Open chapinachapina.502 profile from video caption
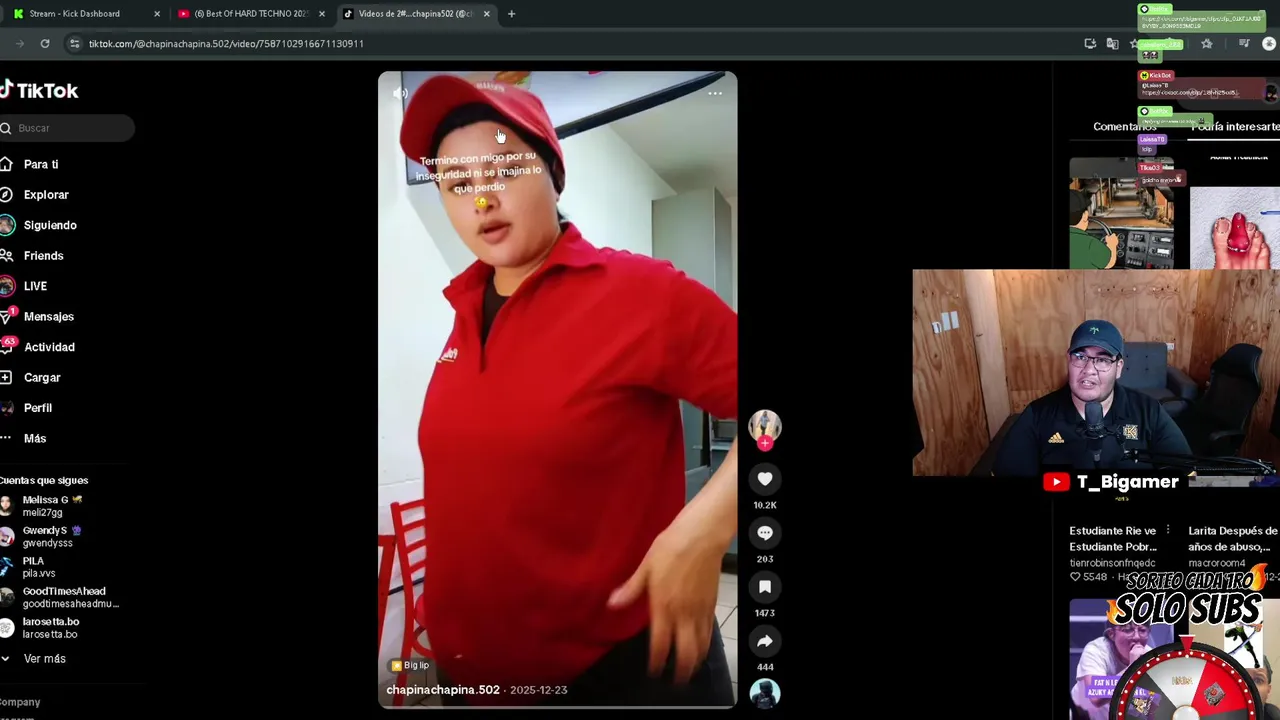The width and height of the screenshot is (1280, 720). (x=443, y=690)
